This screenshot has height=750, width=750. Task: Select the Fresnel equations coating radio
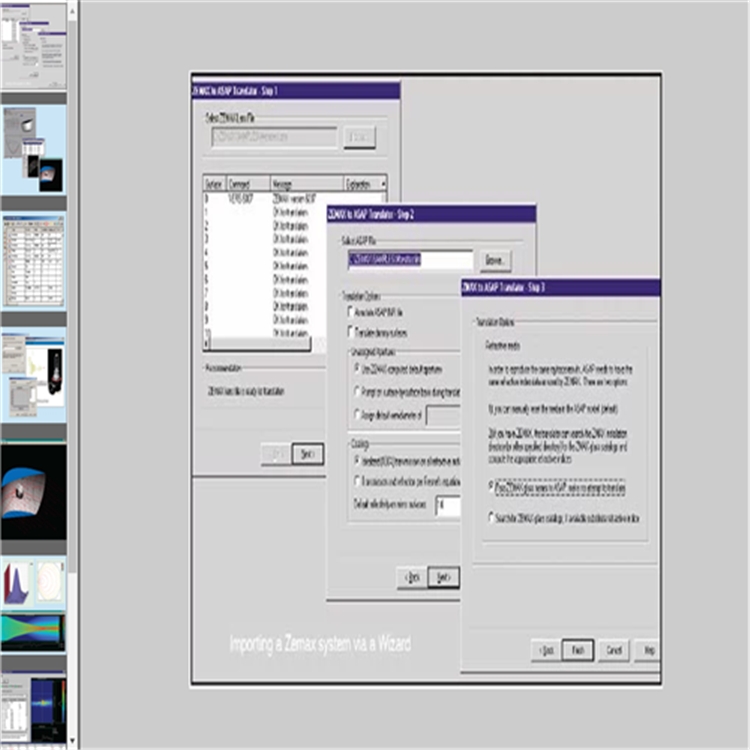357,480
